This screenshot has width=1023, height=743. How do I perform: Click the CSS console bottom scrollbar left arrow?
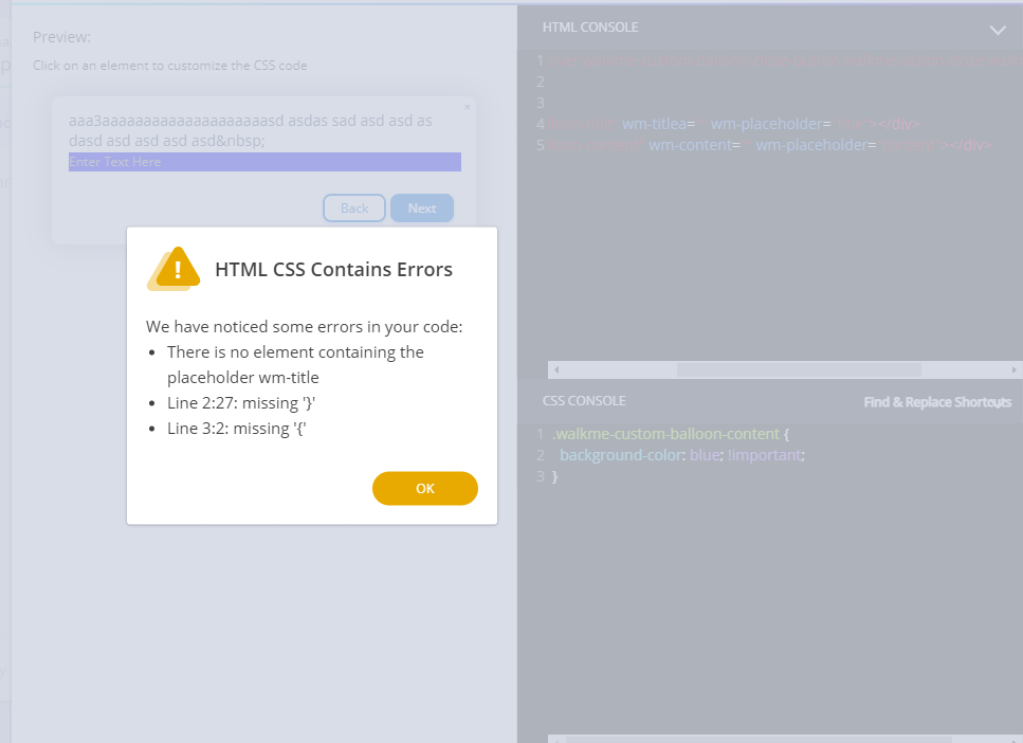pyautogui.click(x=556, y=739)
